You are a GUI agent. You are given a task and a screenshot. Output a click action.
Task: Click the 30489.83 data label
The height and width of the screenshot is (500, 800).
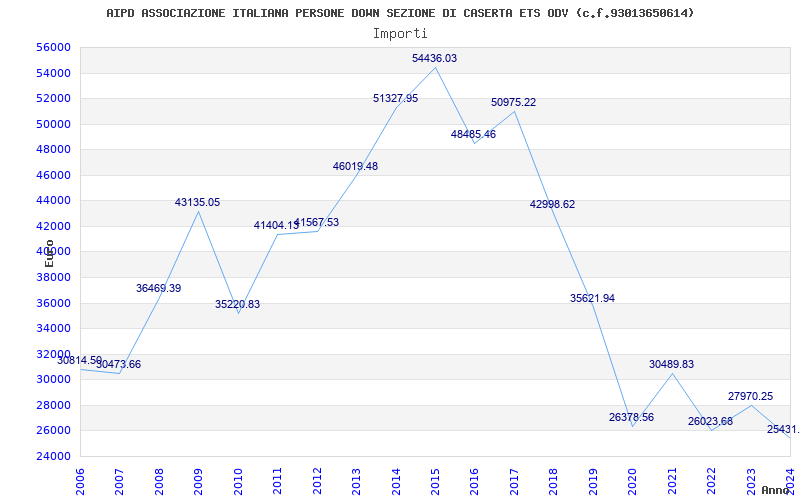pos(671,364)
